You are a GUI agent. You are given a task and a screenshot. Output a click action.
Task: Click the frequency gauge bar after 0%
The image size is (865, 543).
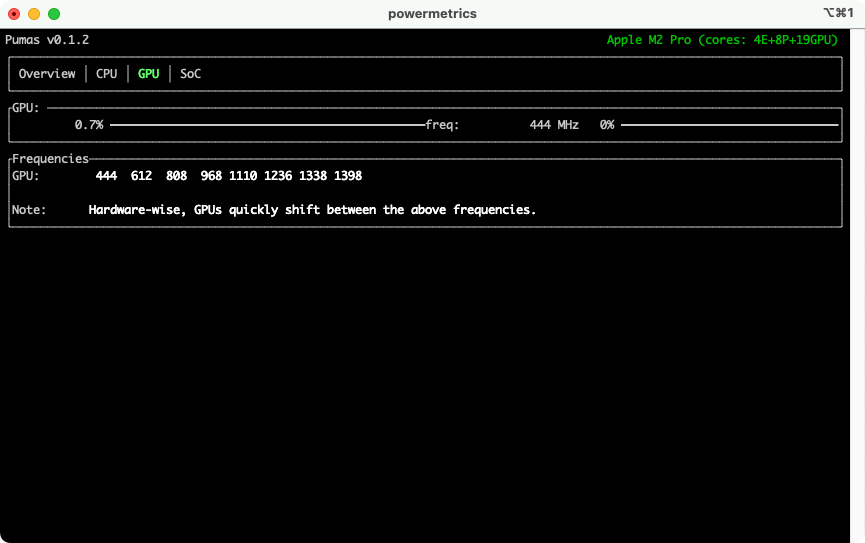(x=729, y=125)
